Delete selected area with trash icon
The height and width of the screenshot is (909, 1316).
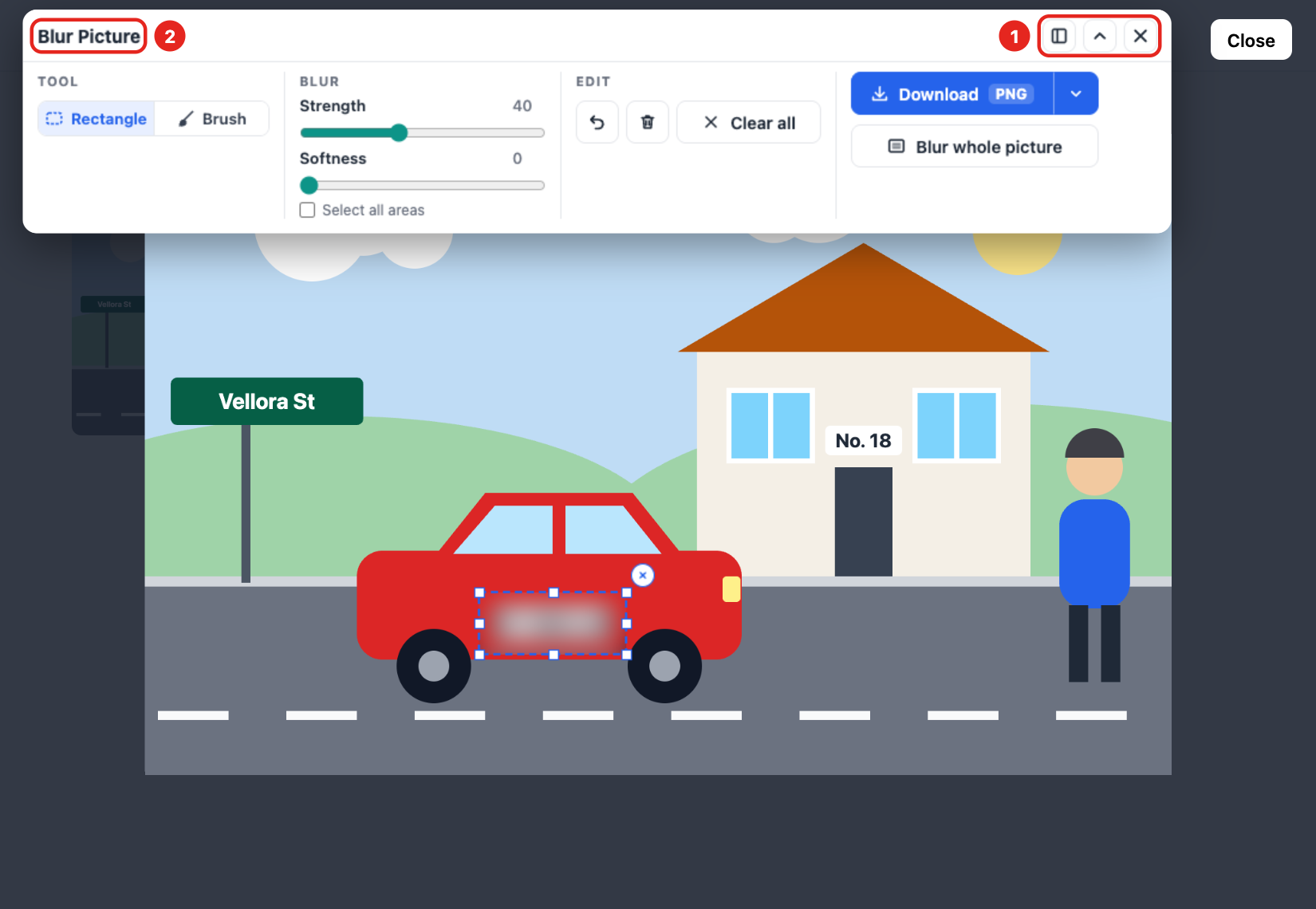point(648,122)
